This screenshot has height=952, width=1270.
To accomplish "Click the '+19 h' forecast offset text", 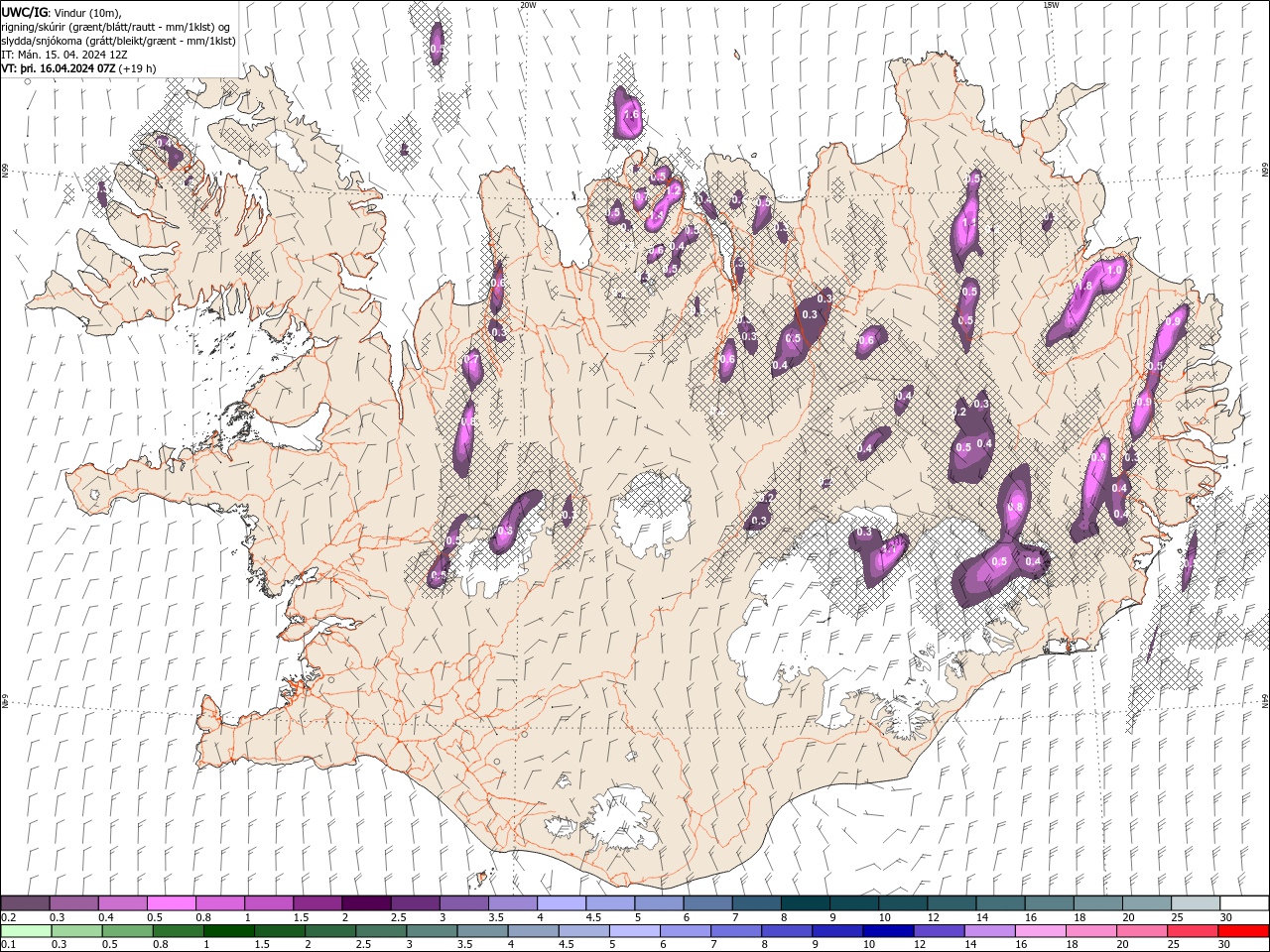I will pyautogui.click(x=138, y=68).
